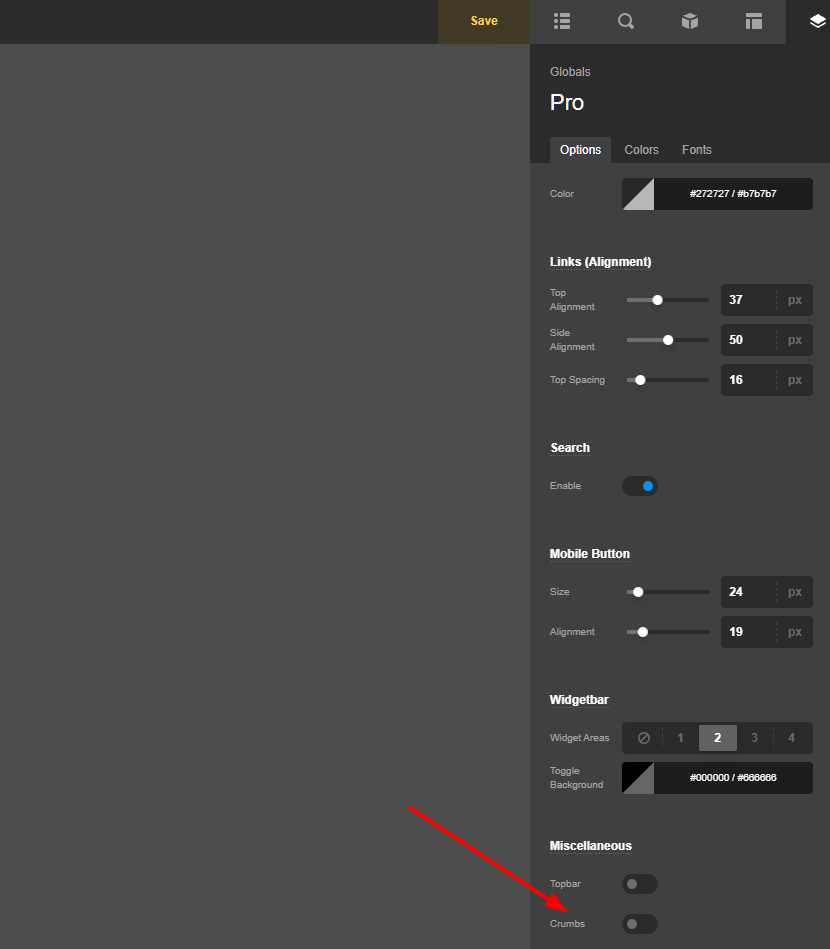Screen dimensions: 830x949
Task: Open the search magnifier icon
Action: click(626, 21)
